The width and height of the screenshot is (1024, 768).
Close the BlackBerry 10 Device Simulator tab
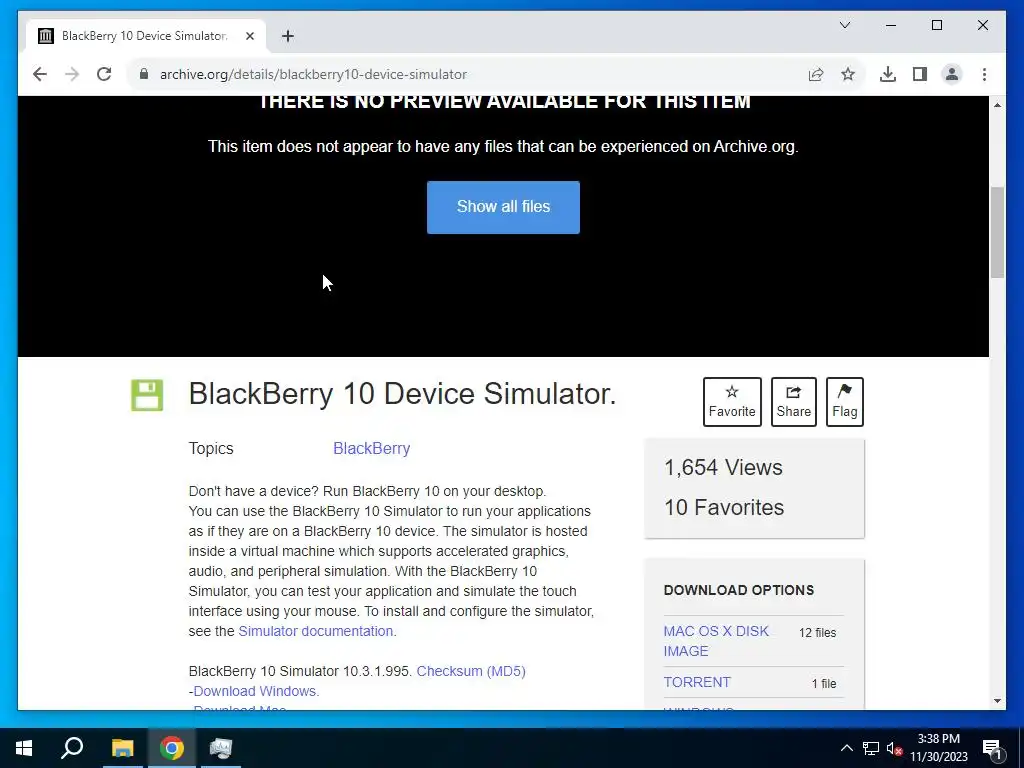coord(249,36)
